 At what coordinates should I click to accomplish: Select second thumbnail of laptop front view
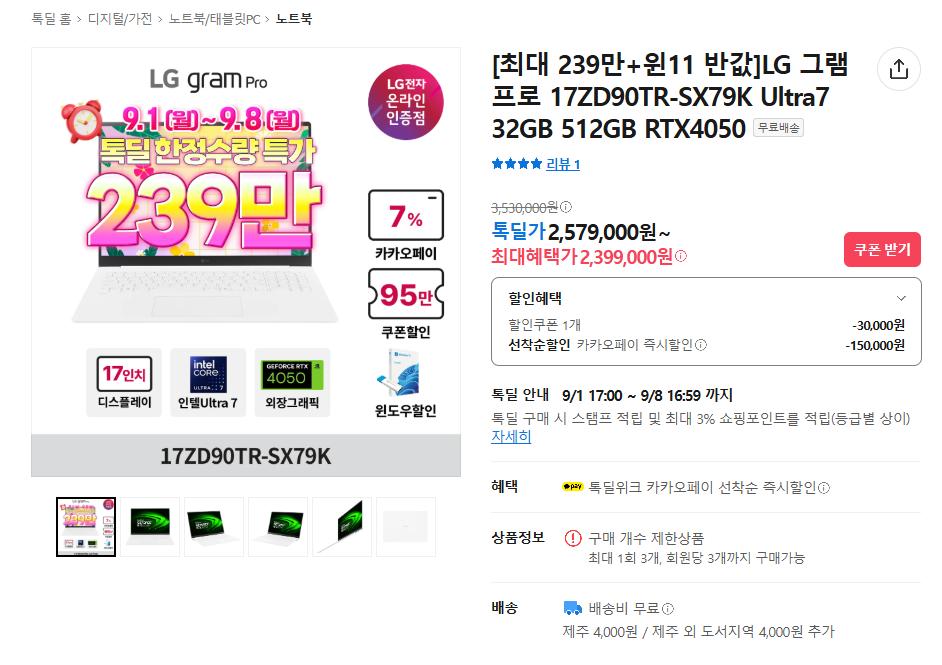(x=150, y=527)
